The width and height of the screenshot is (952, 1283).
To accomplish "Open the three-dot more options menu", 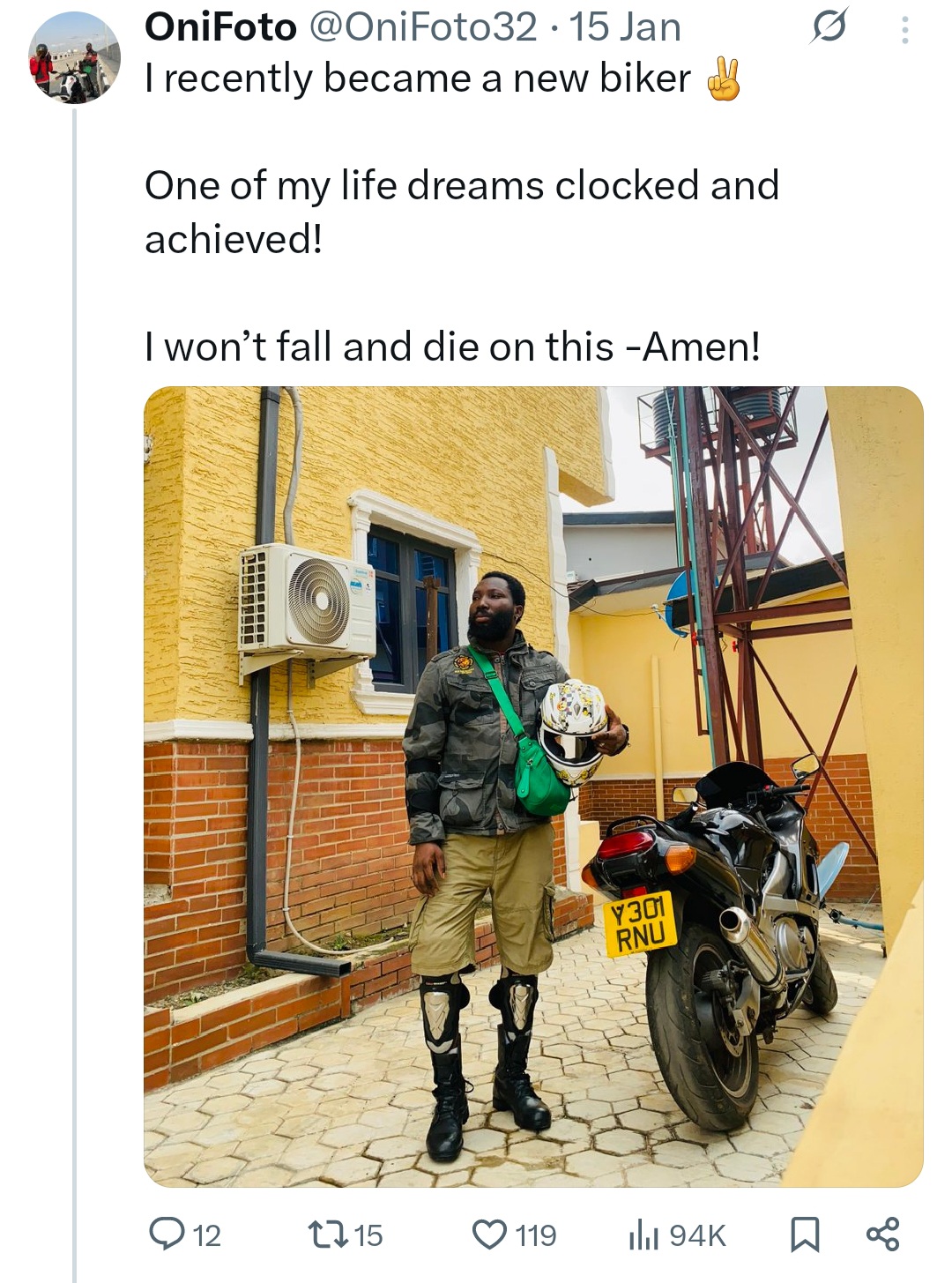I will [x=904, y=29].
